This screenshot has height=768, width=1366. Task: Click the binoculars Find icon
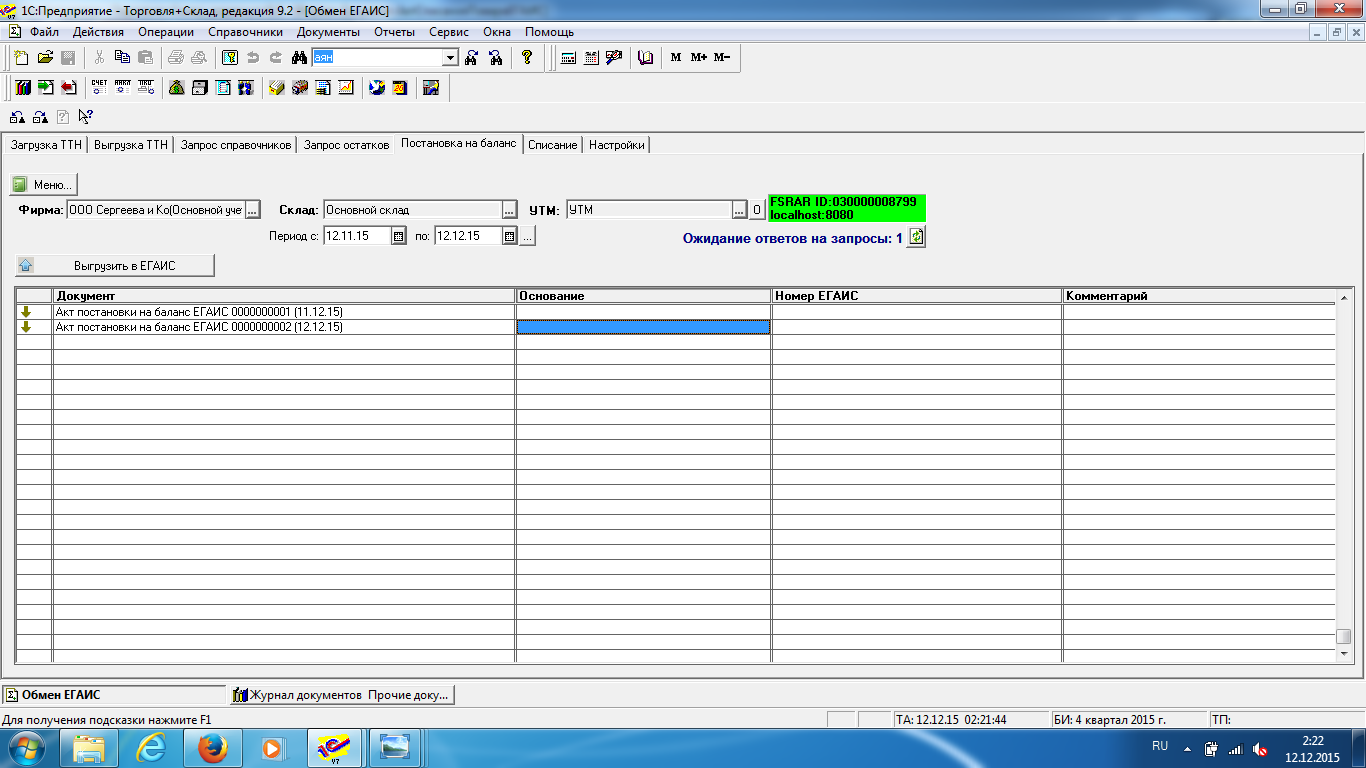[x=299, y=58]
